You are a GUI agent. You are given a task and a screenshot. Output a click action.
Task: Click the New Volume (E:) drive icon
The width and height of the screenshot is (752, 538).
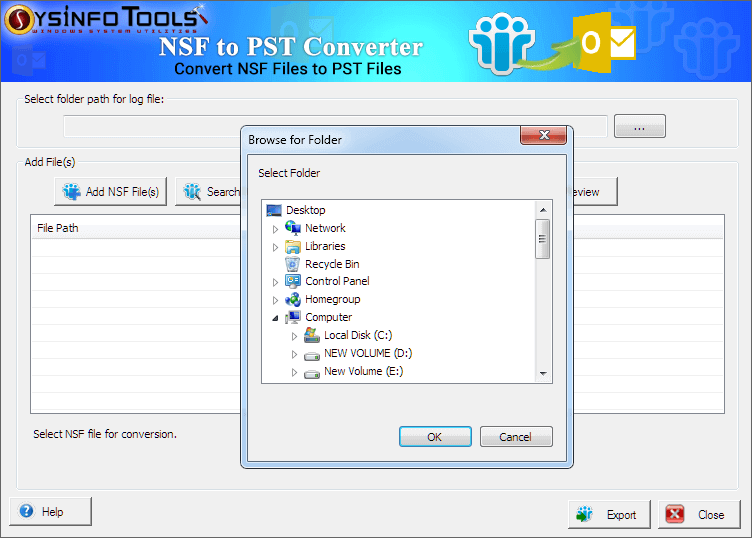coord(312,373)
